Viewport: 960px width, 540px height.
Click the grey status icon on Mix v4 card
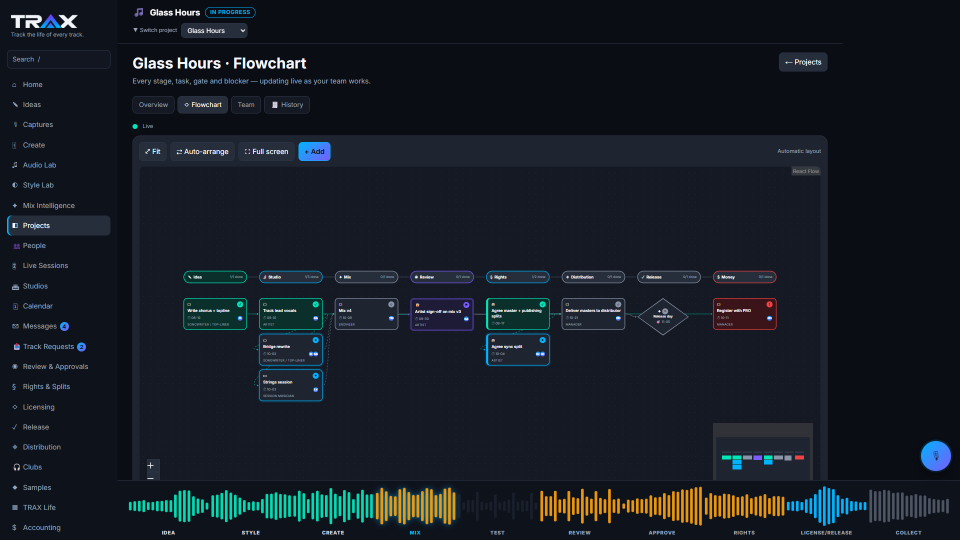point(391,304)
